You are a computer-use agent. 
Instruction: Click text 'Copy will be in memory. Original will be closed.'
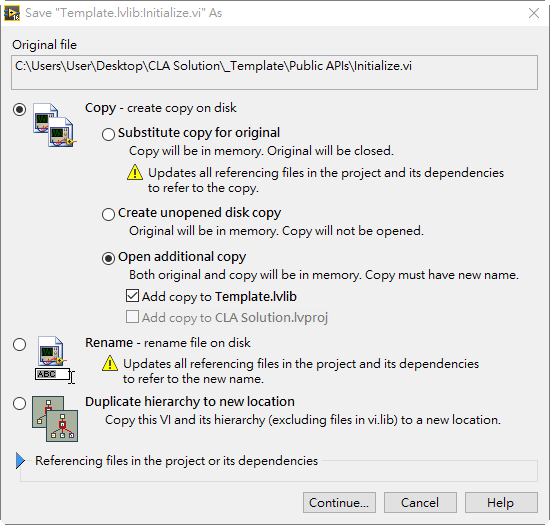[261, 151]
